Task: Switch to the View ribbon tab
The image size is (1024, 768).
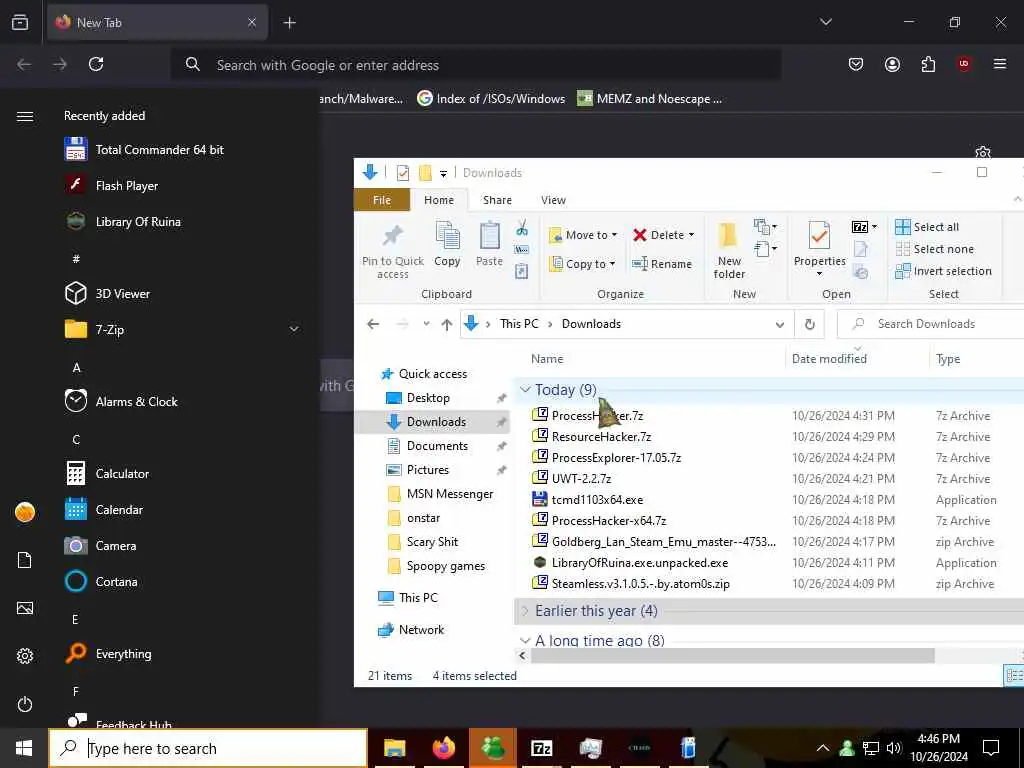Action: coord(553,200)
